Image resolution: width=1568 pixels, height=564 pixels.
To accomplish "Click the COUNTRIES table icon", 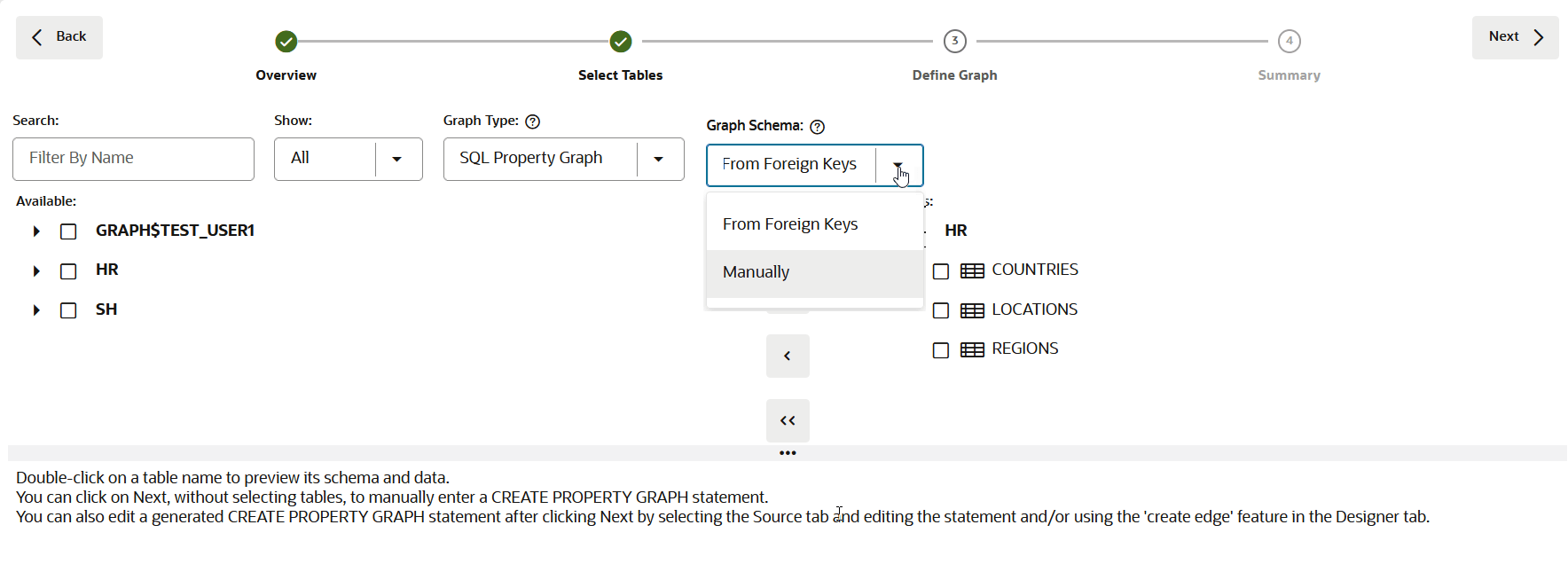I will [973, 271].
